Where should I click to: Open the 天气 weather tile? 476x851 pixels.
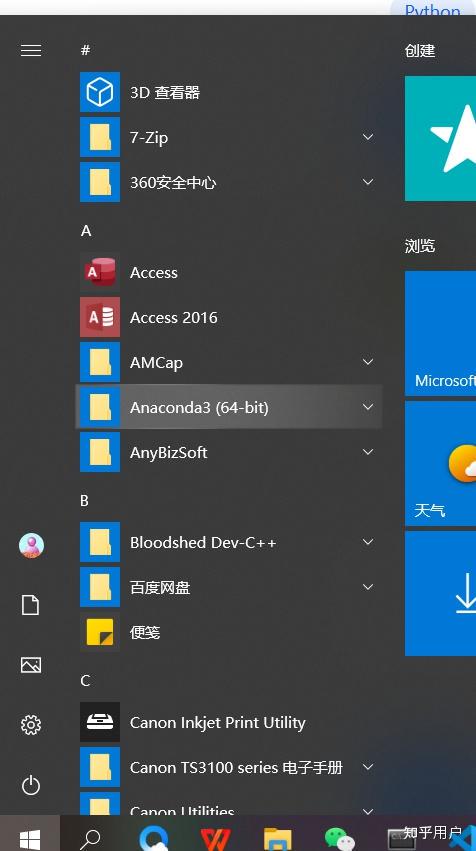click(x=440, y=463)
